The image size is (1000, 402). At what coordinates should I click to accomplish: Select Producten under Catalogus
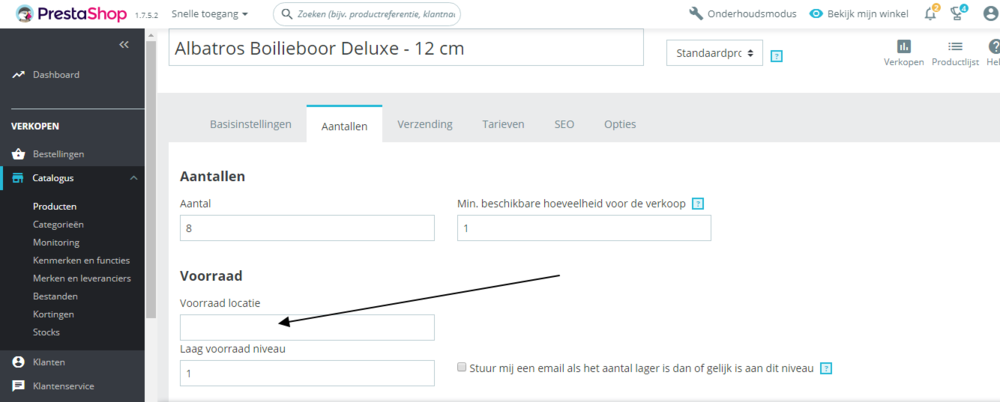pos(55,207)
